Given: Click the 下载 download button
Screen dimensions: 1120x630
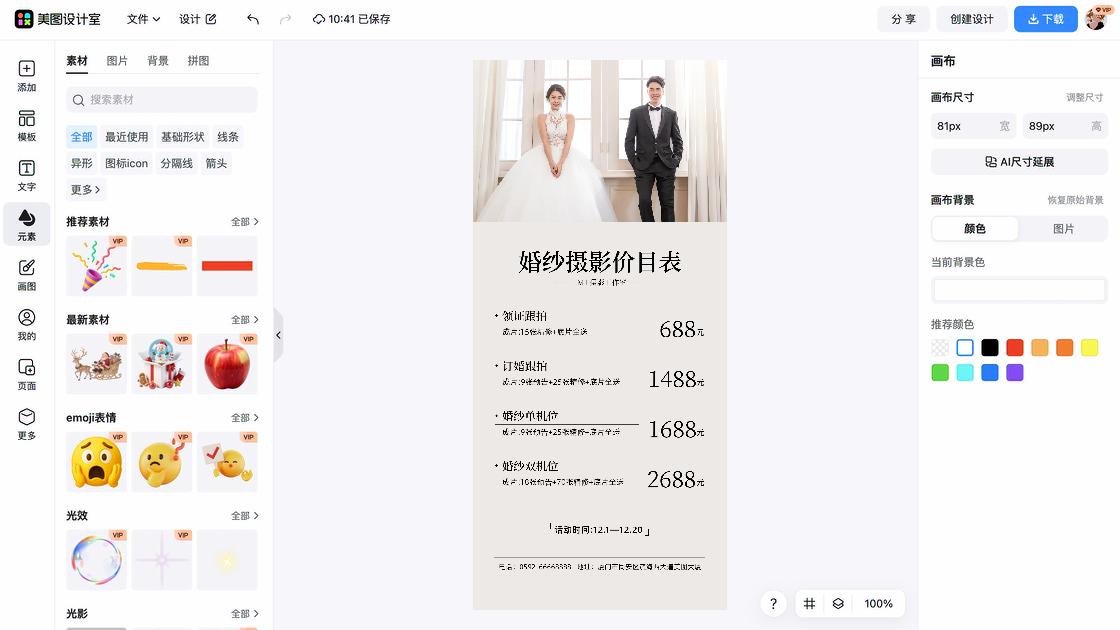Looking at the screenshot, I should pyautogui.click(x=1045, y=18).
